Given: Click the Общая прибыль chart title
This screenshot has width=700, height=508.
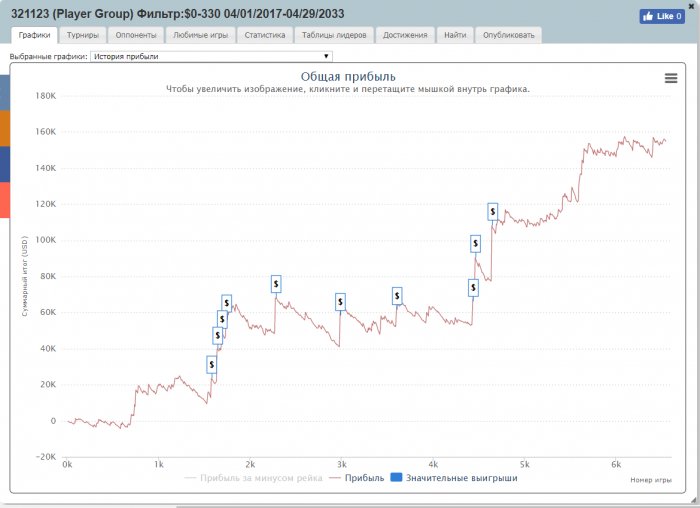Looking at the screenshot, I should click(x=348, y=76).
